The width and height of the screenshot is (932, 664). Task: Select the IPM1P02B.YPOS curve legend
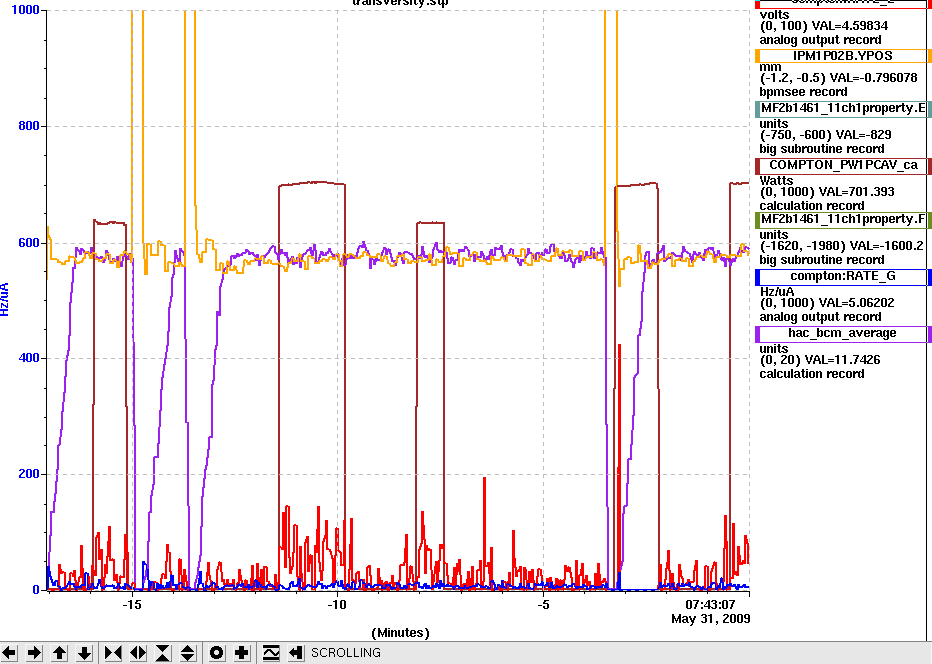click(843, 56)
